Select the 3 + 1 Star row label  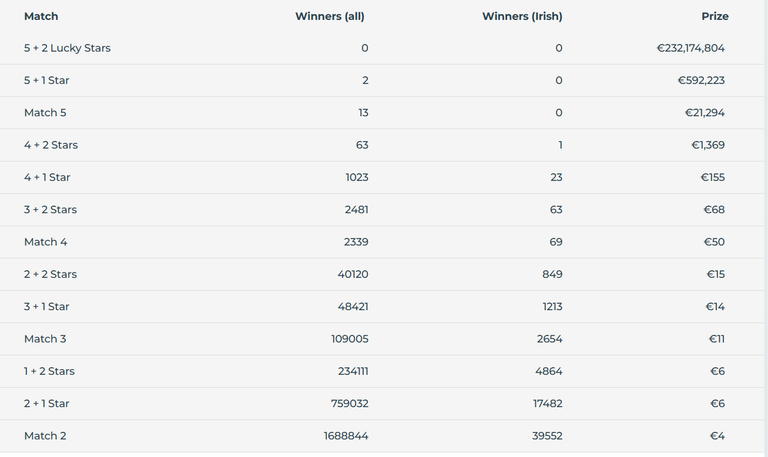[x=47, y=307]
